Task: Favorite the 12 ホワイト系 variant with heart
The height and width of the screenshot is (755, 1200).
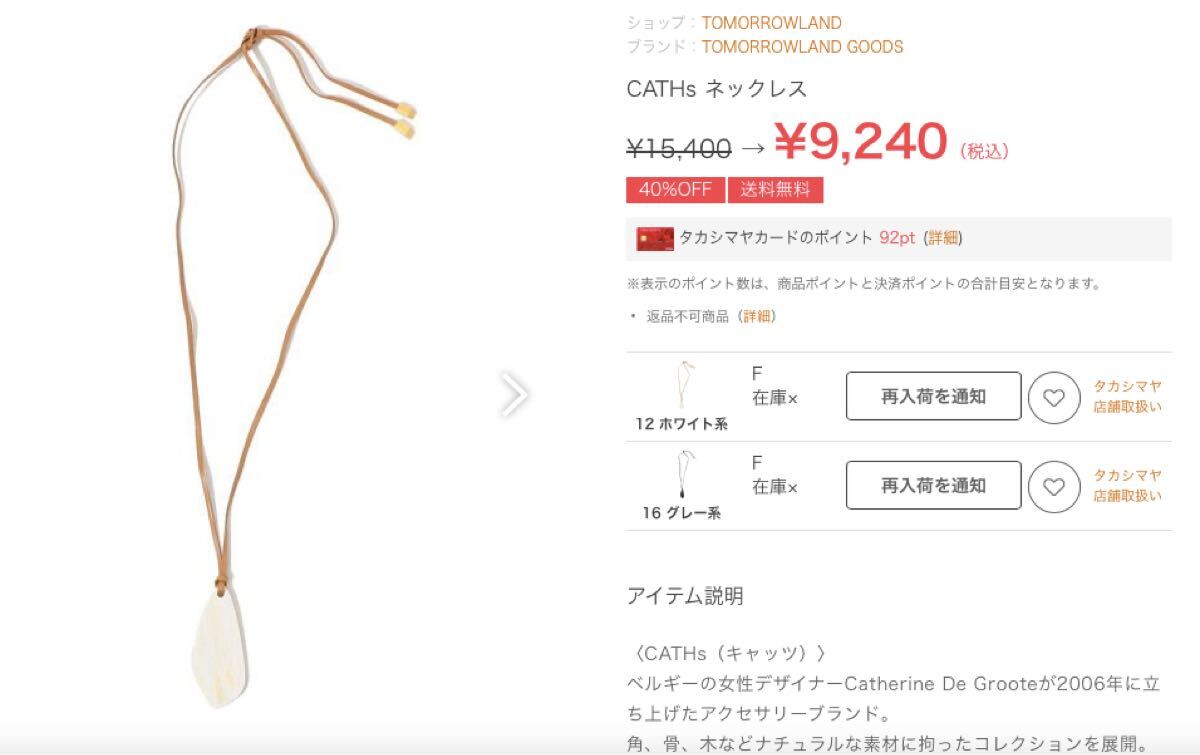Action: (x=1054, y=398)
